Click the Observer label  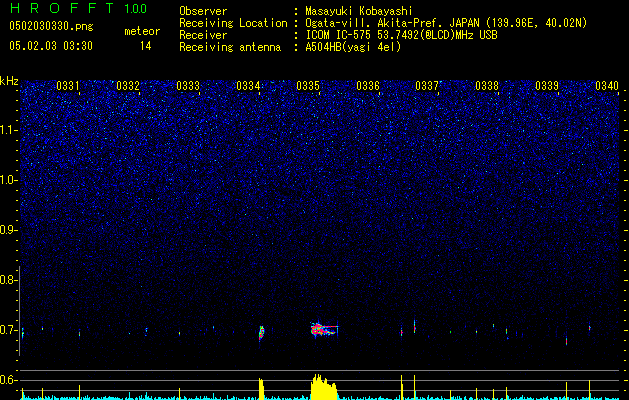(203, 11)
